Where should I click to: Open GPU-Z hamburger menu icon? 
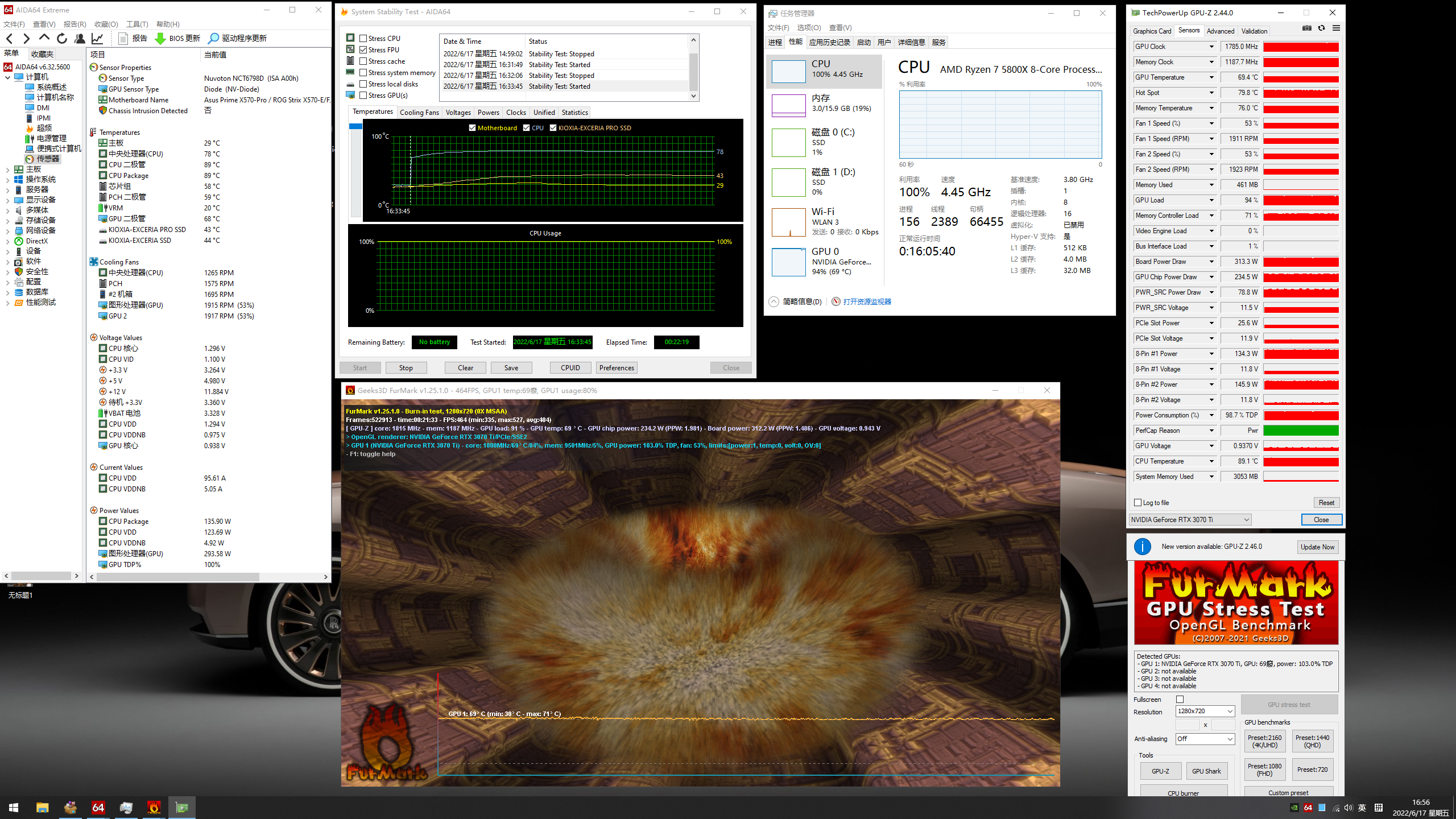pyautogui.click(x=1336, y=28)
